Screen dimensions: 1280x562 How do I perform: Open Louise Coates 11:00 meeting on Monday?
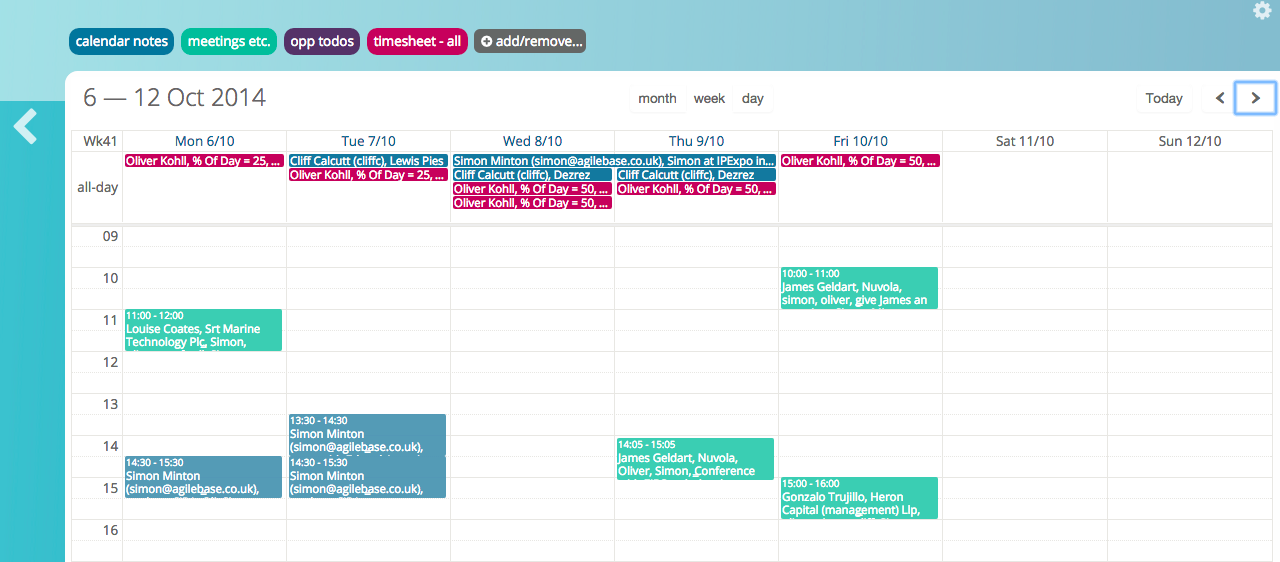tap(203, 330)
